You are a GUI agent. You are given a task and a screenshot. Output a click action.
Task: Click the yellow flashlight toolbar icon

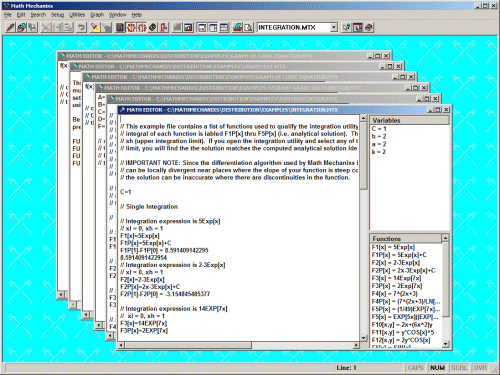[x=95, y=27]
